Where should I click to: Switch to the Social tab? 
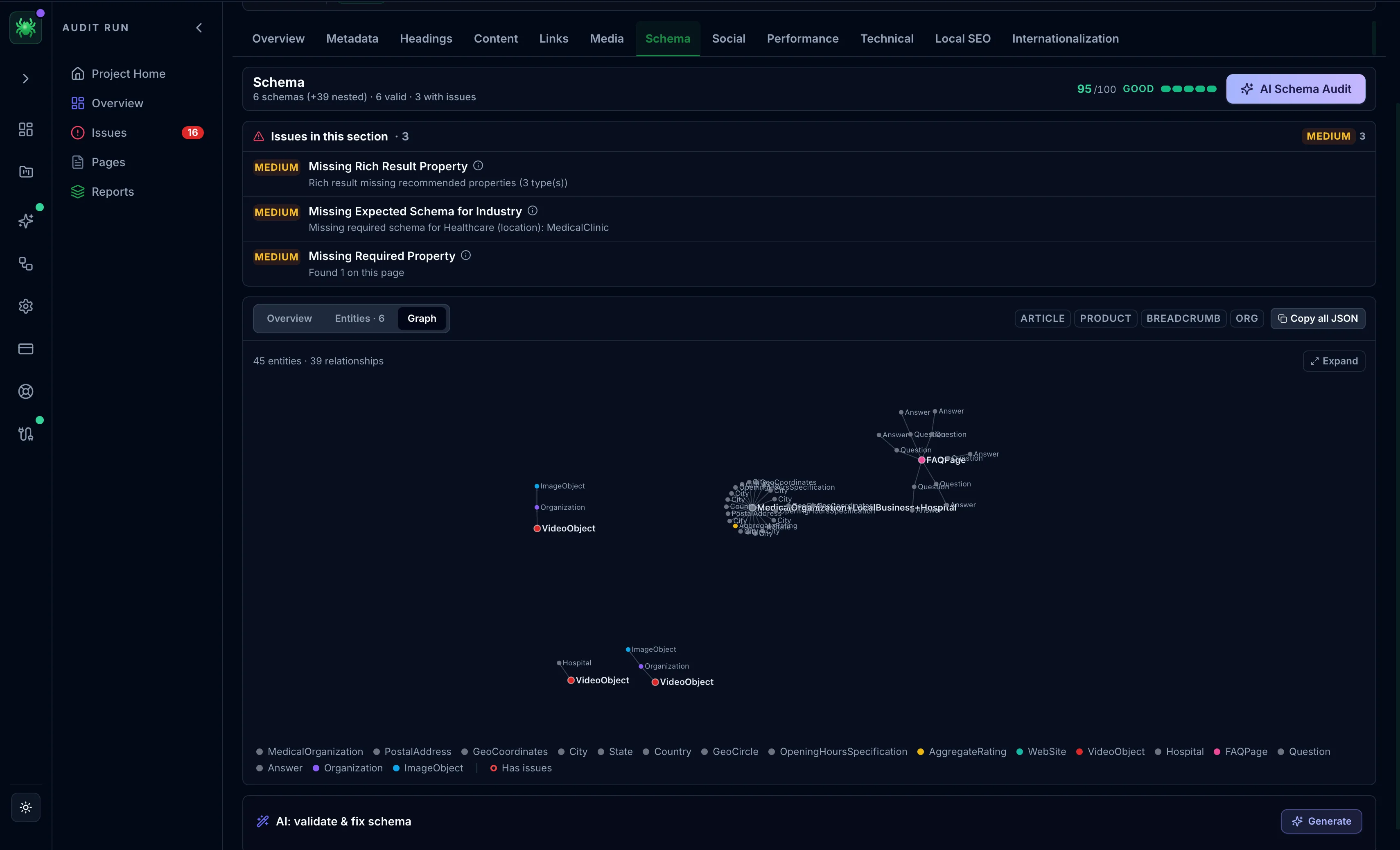click(729, 38)
